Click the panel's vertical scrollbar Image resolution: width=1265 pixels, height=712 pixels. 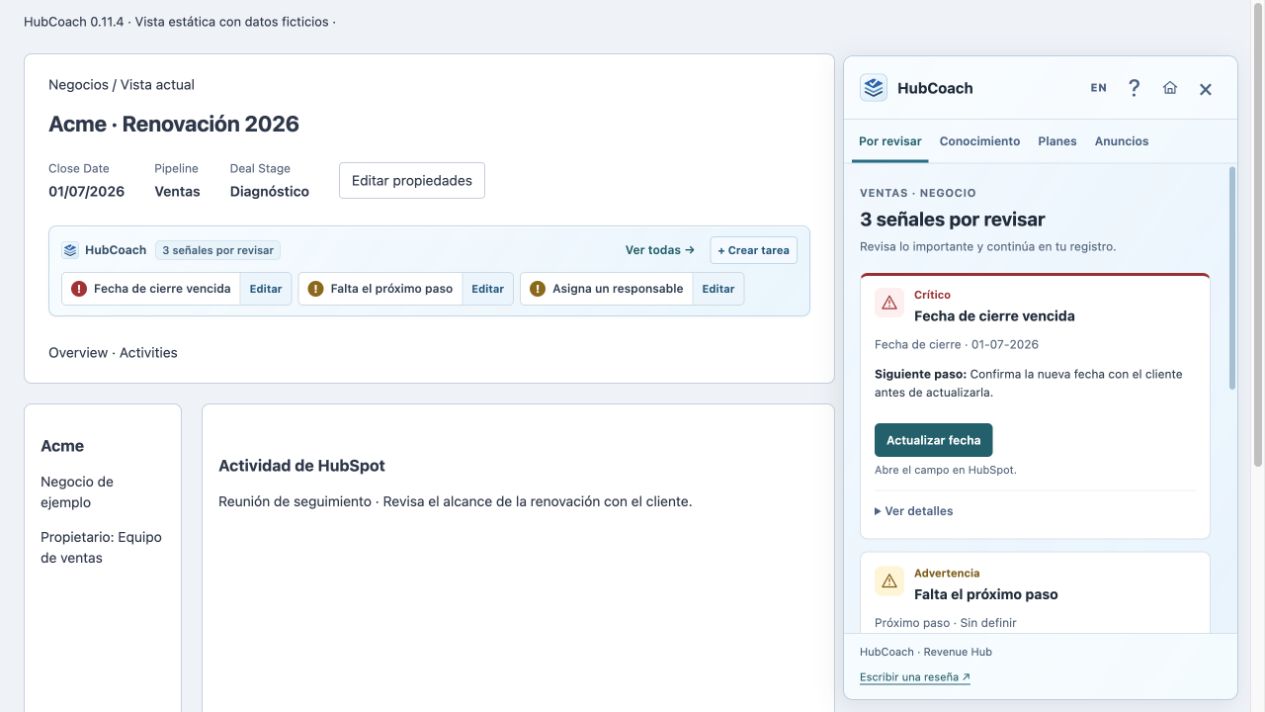pos(1232,278)
